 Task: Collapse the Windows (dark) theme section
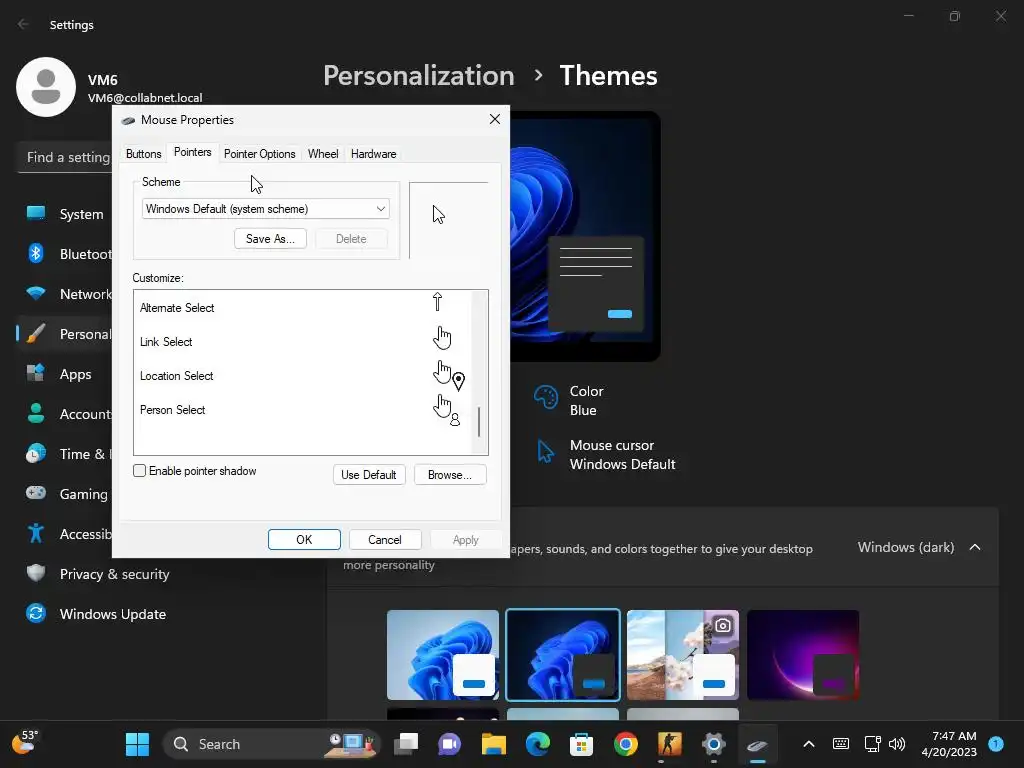pyautogui.click(x=975, y=547)
